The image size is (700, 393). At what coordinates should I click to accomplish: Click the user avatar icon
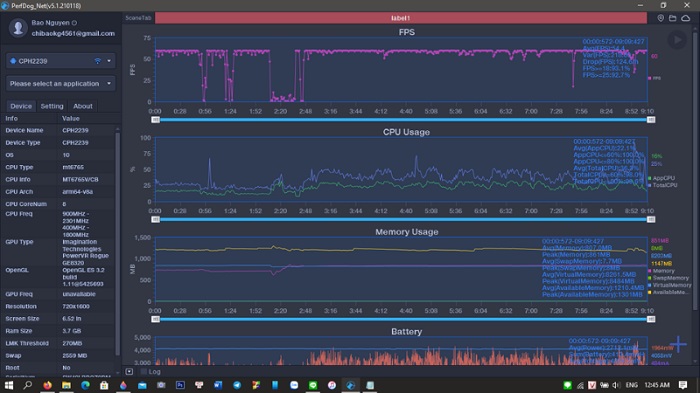[x=18, y=28]
